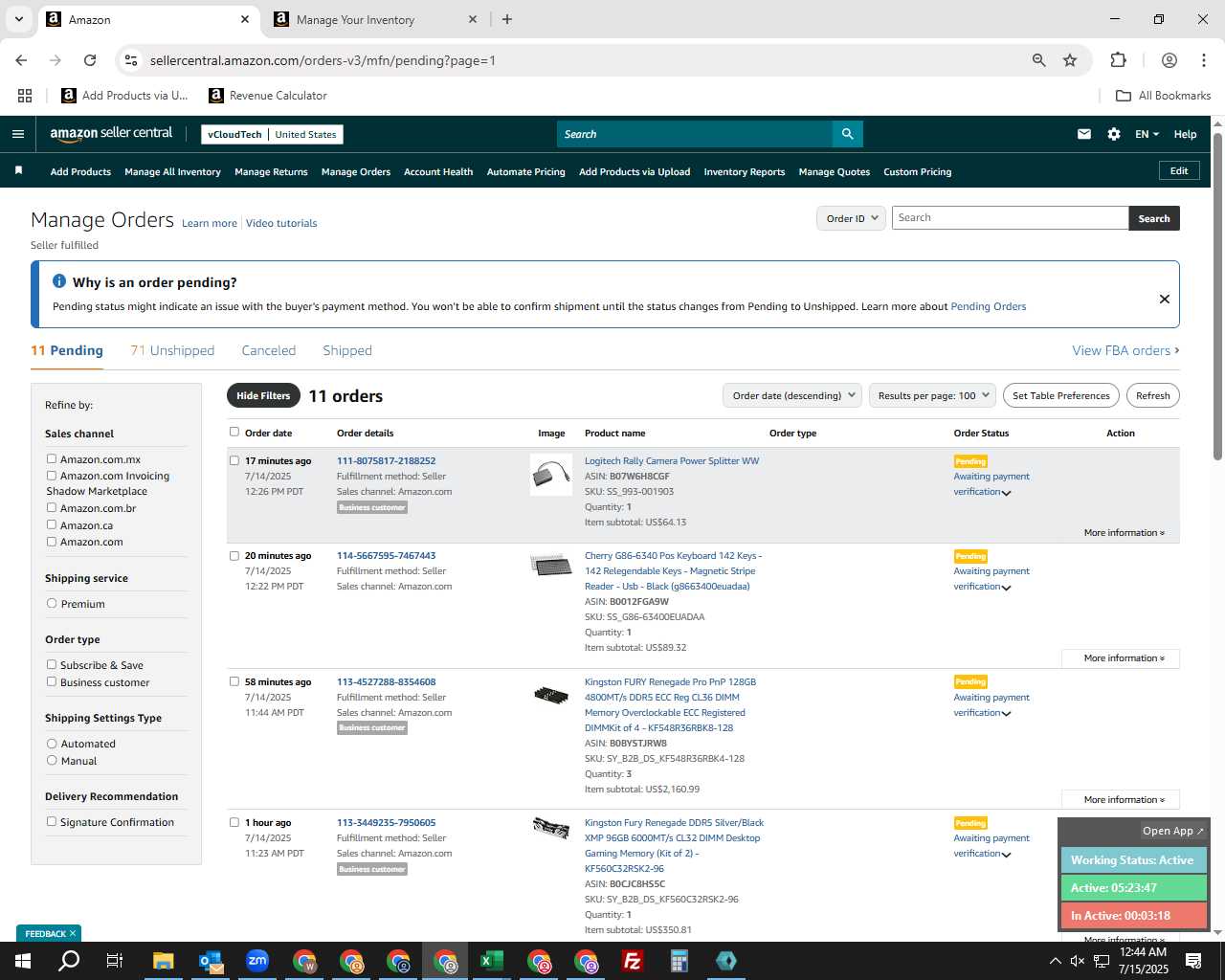Open the messages envelope icon

pos(1084,134)
